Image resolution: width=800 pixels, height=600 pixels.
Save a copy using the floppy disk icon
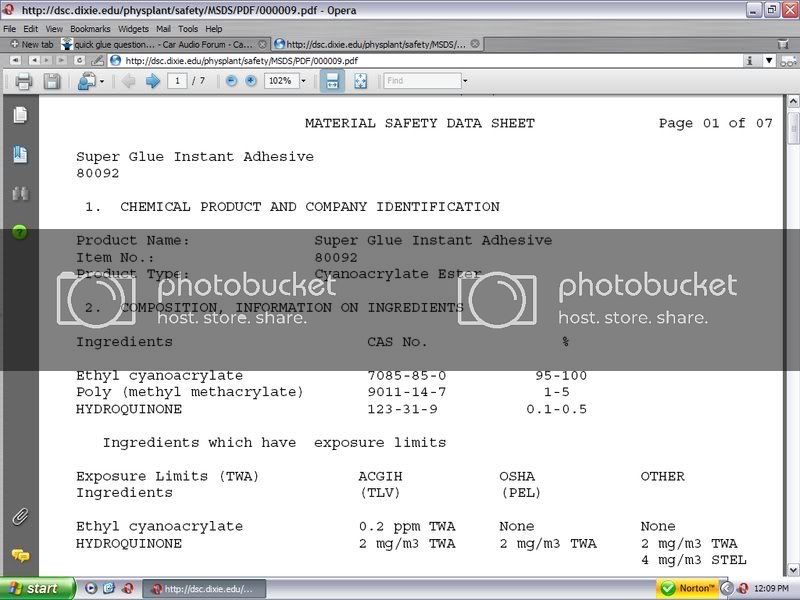click(52, 81)
